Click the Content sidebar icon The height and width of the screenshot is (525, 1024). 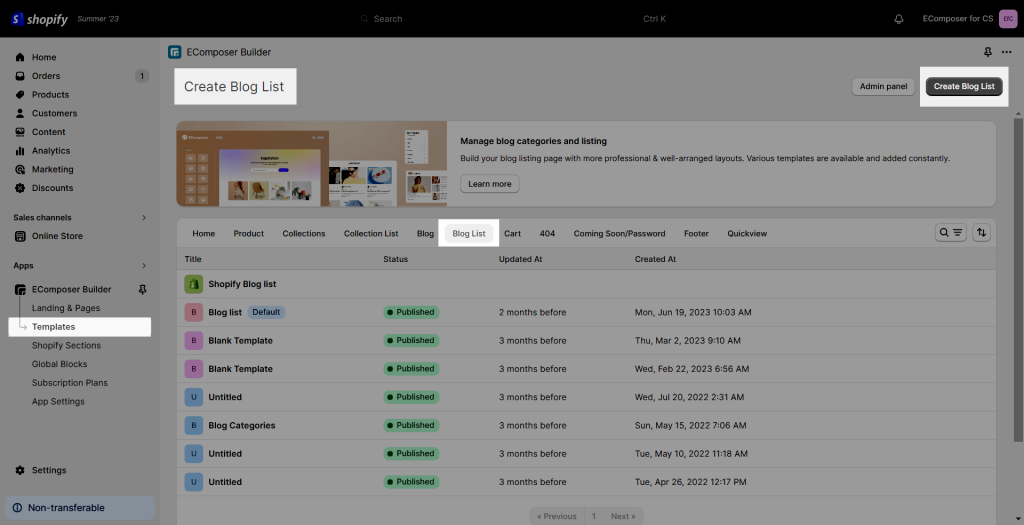pos(20,132)
